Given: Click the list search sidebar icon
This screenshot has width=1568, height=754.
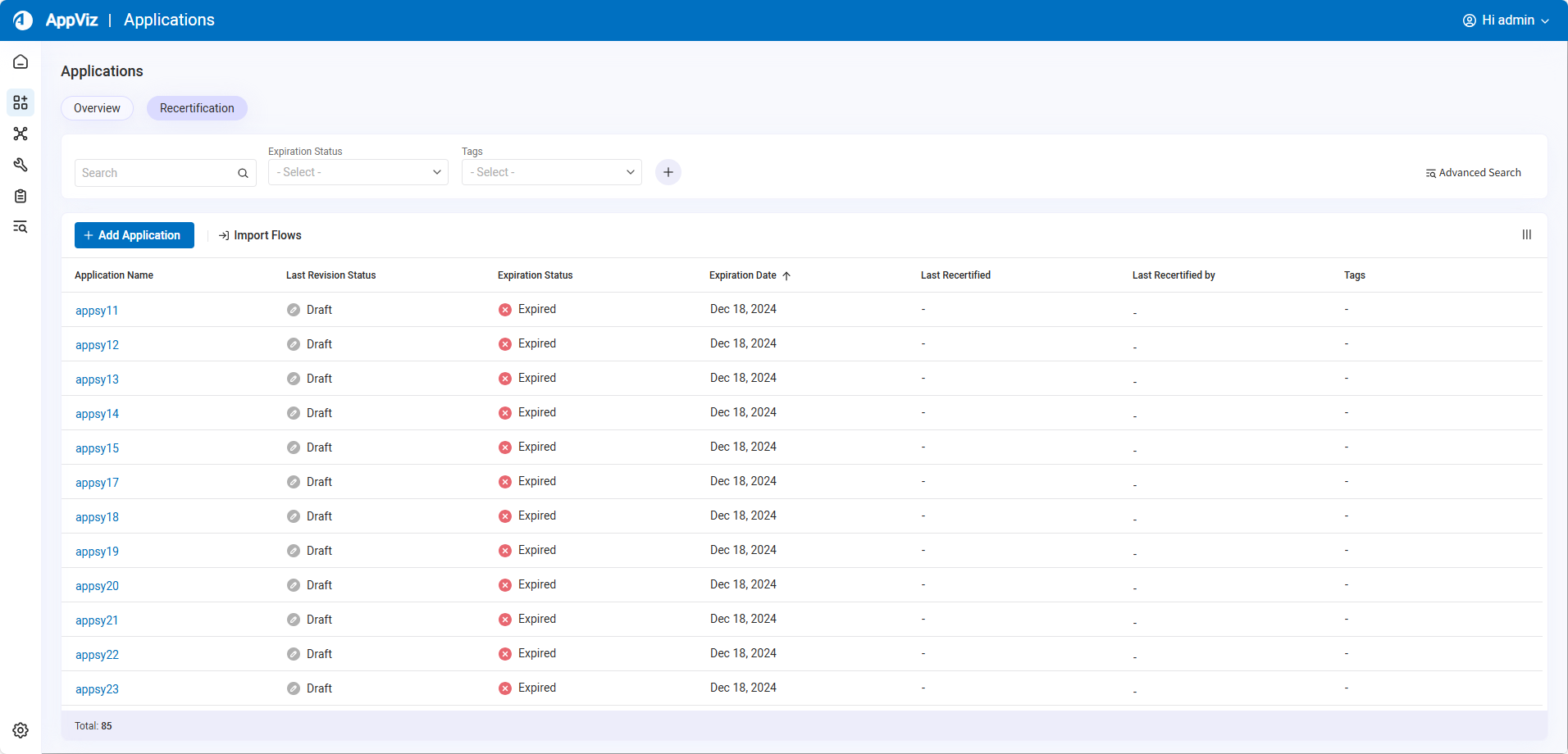Looking at the screenshot, I should 21,227.
